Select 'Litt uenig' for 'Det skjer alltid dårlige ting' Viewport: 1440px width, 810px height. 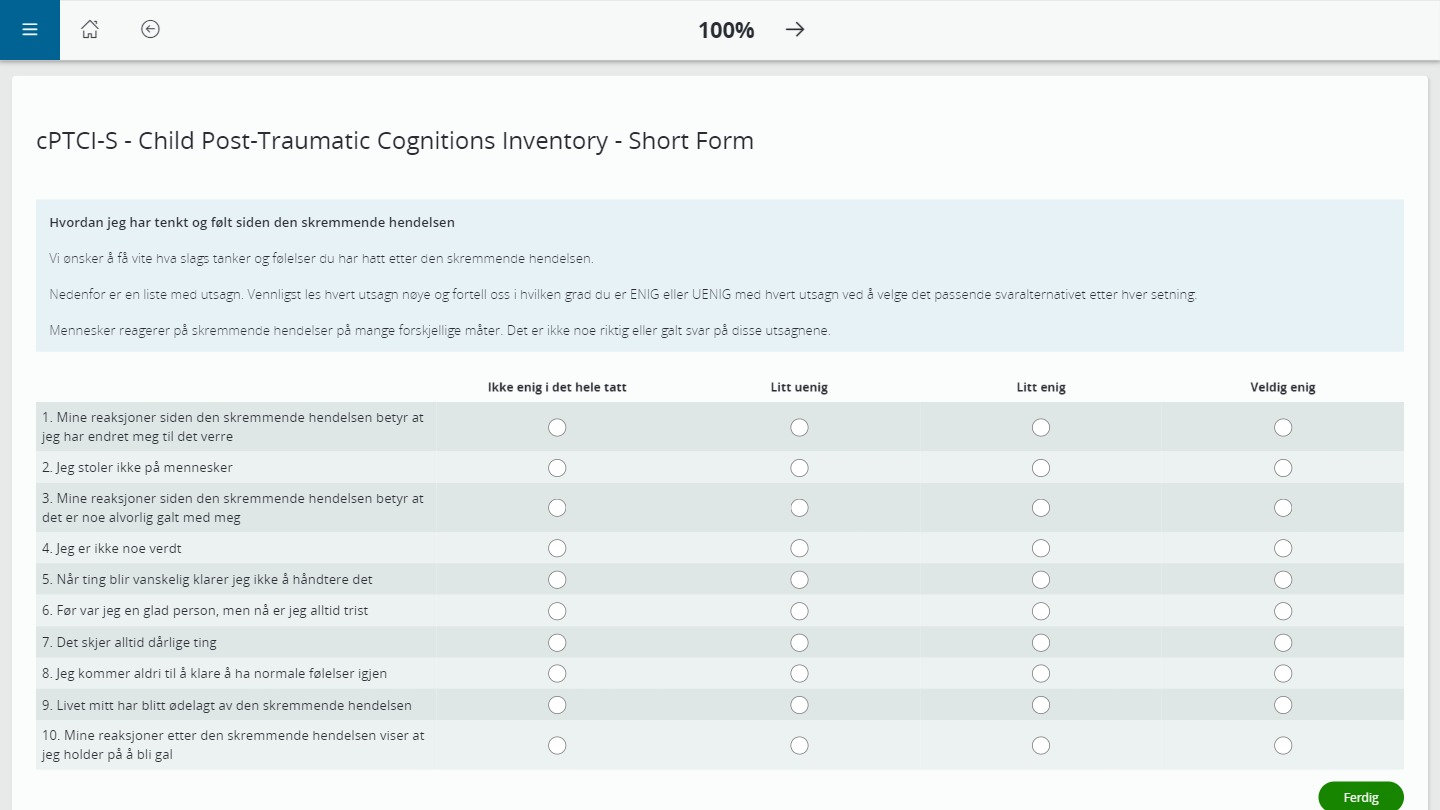pyautogui.click(x=799, y=642)
